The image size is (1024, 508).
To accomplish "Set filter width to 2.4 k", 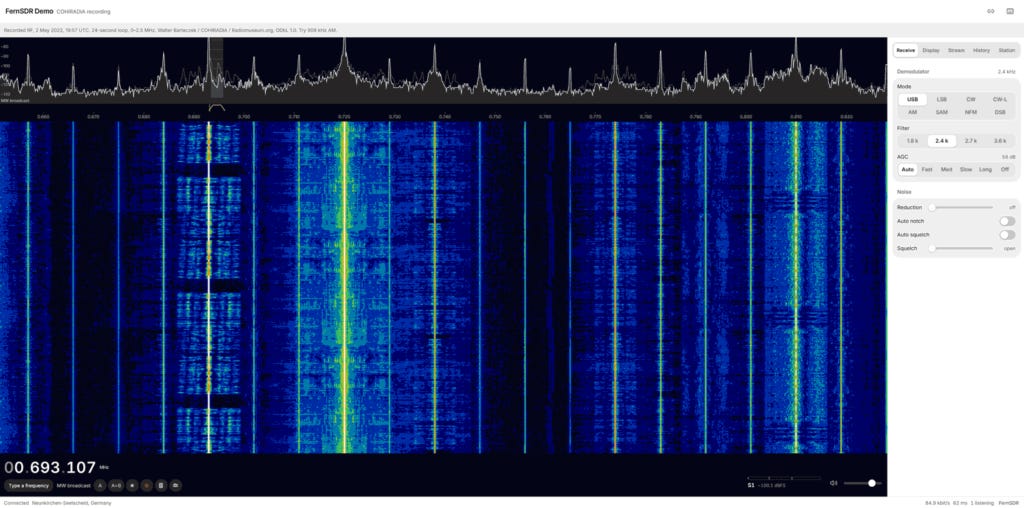I will [942, 140].
